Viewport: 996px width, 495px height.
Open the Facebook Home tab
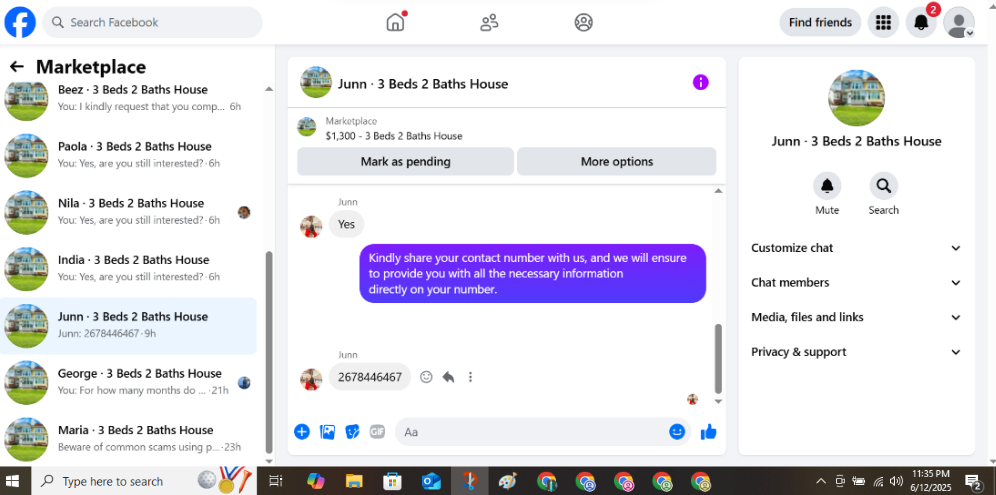395,22
